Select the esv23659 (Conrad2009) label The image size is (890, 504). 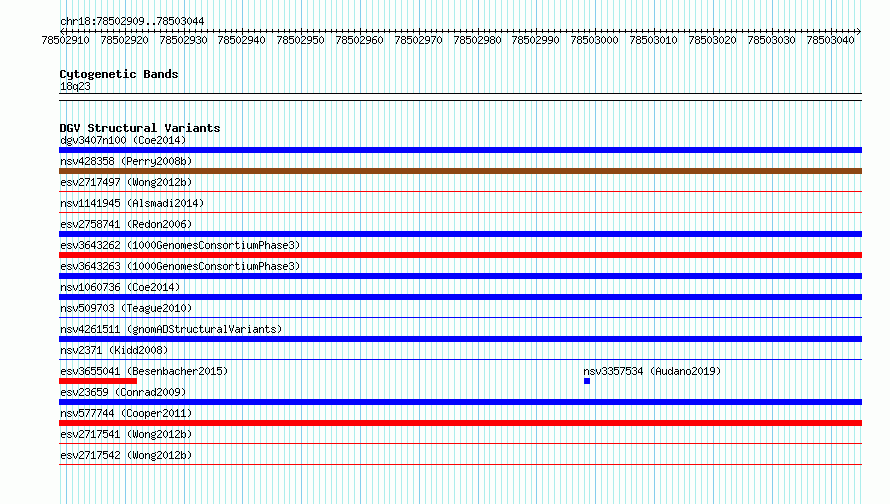[123, 392]
